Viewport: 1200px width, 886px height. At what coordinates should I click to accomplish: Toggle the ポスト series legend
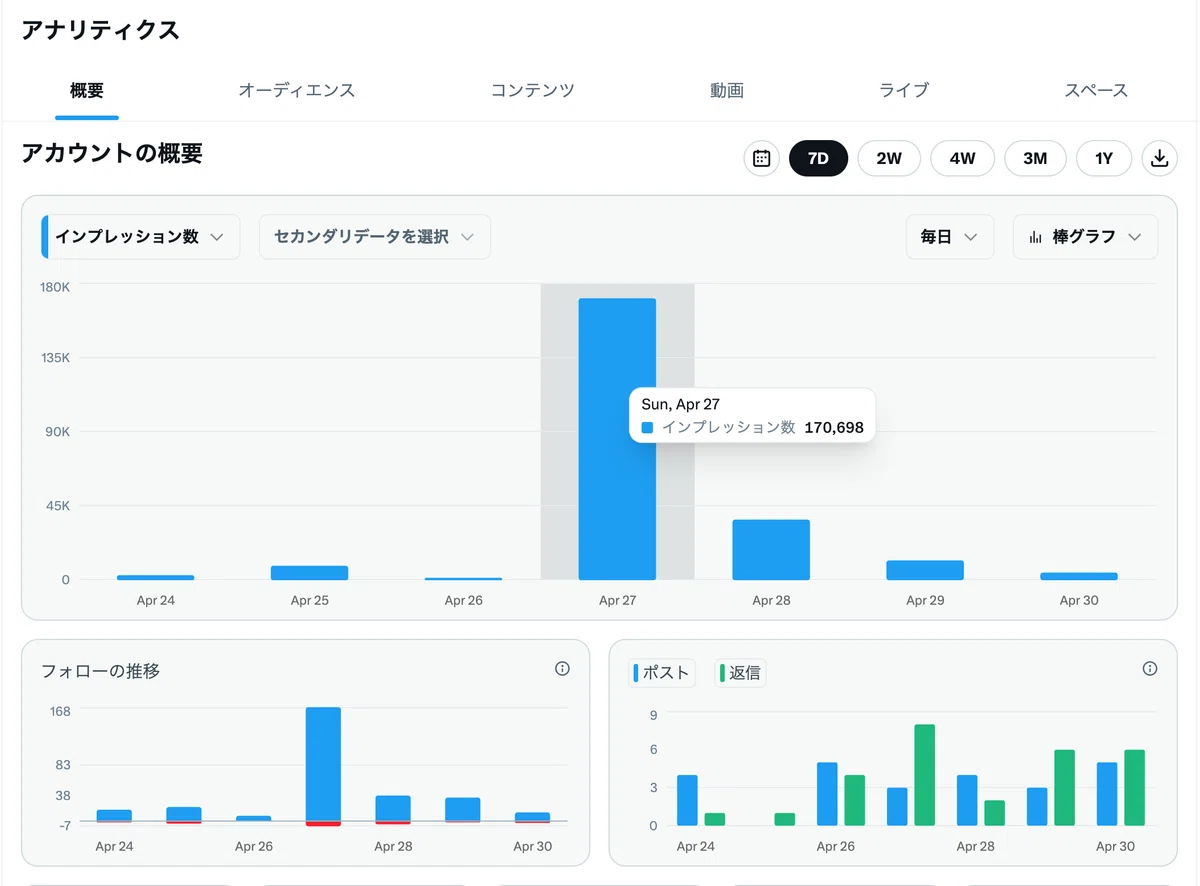point(662,673)
